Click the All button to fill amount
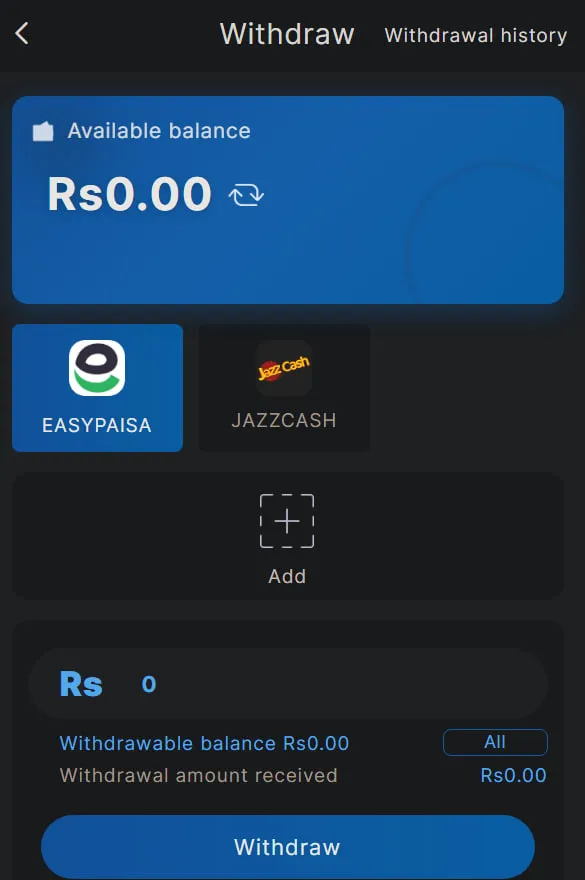The image size is (585, 880). coord(496,742)
